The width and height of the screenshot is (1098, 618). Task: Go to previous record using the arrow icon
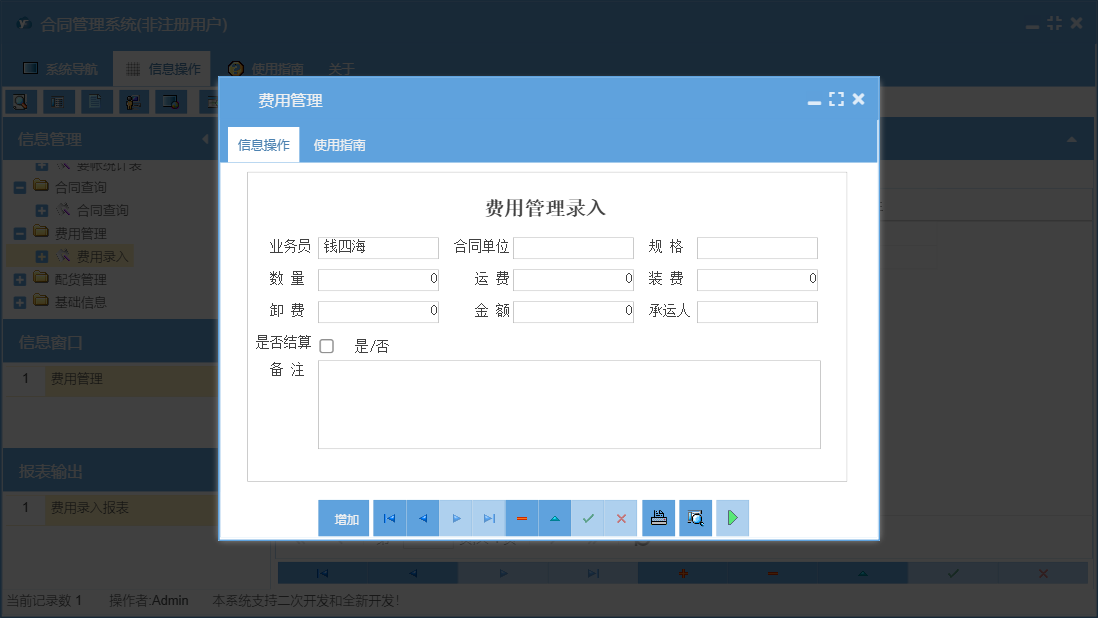click(422, 517)
